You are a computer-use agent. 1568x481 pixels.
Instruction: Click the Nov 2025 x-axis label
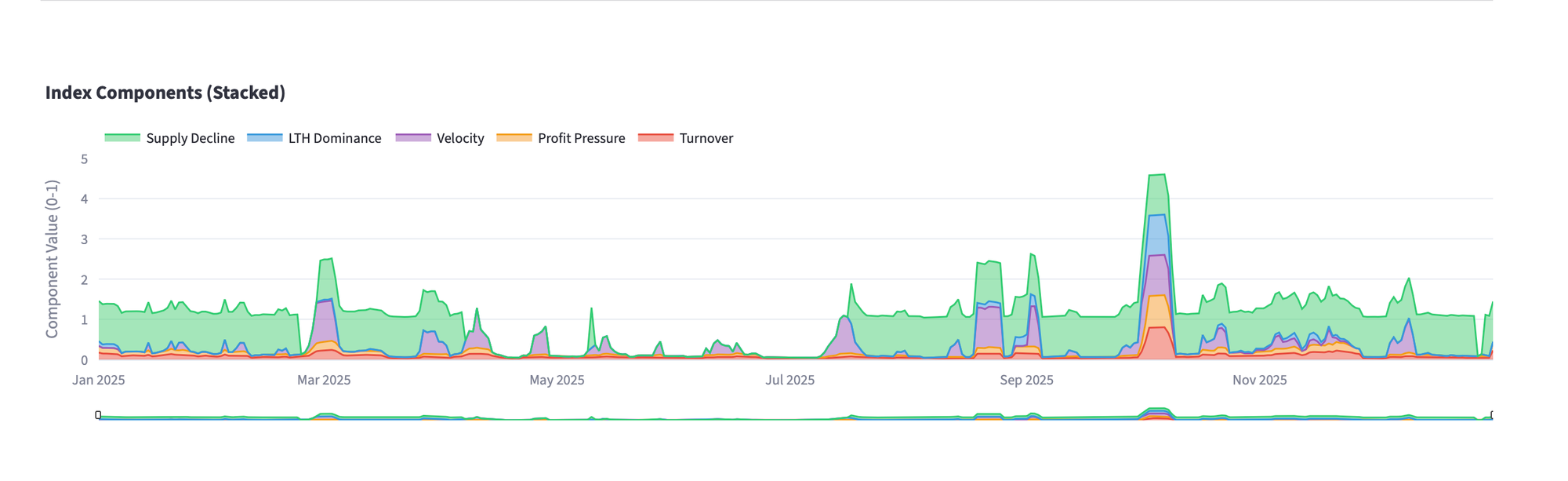[1259, 381]
